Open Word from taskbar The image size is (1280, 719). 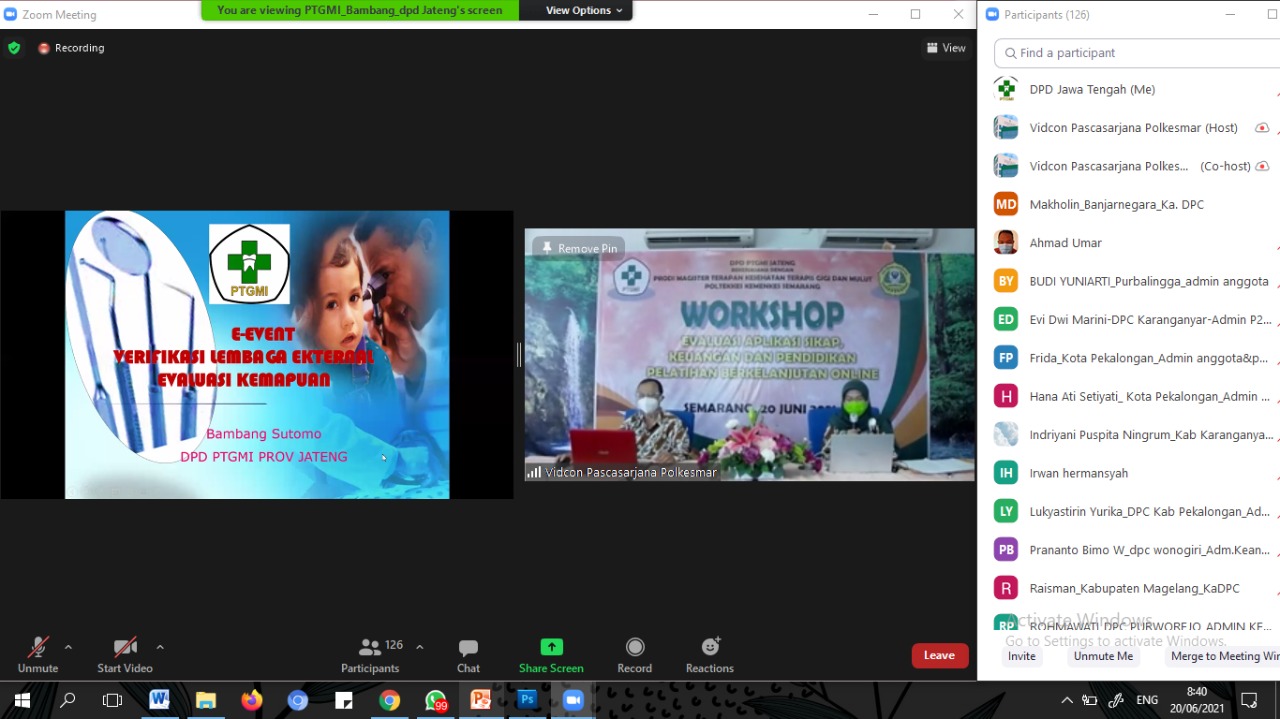(x=159, y=700)
